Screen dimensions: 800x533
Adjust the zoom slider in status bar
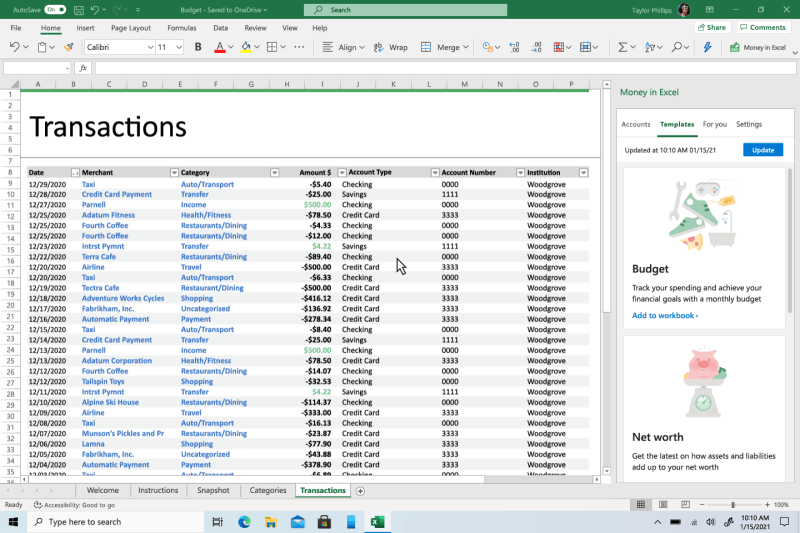point(733,505)
